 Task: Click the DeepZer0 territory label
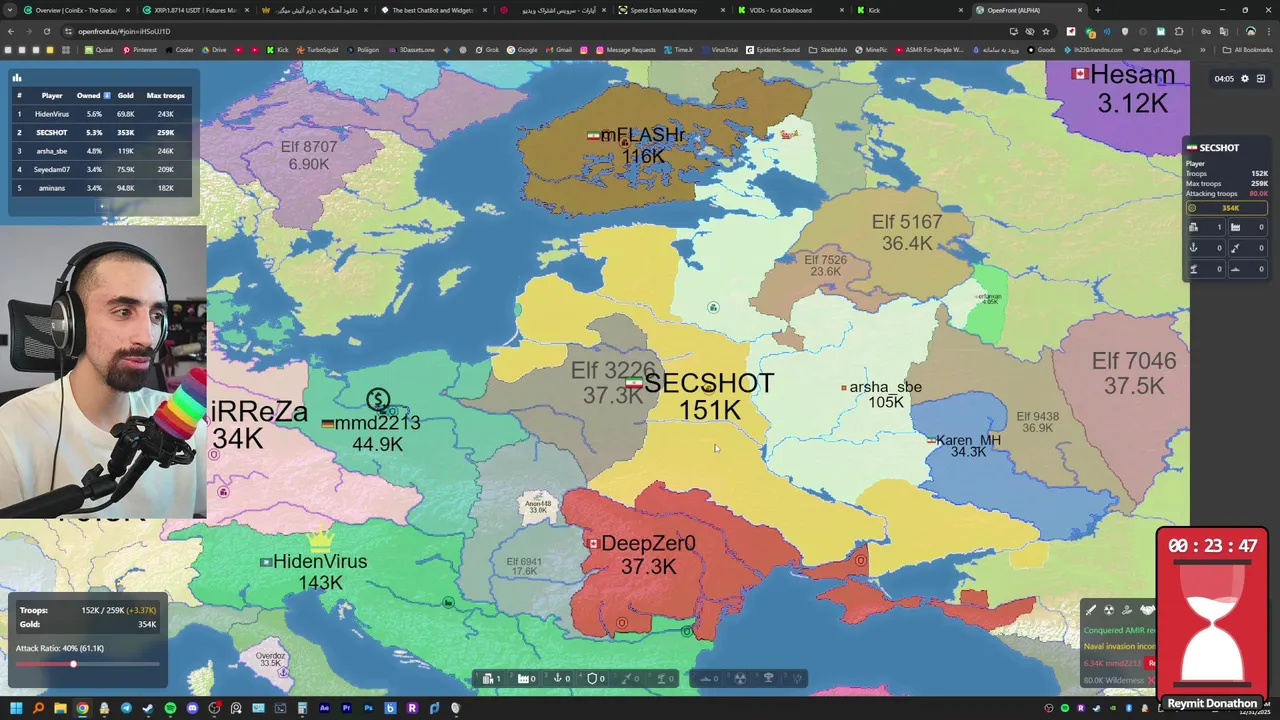[x=648, y=555]
